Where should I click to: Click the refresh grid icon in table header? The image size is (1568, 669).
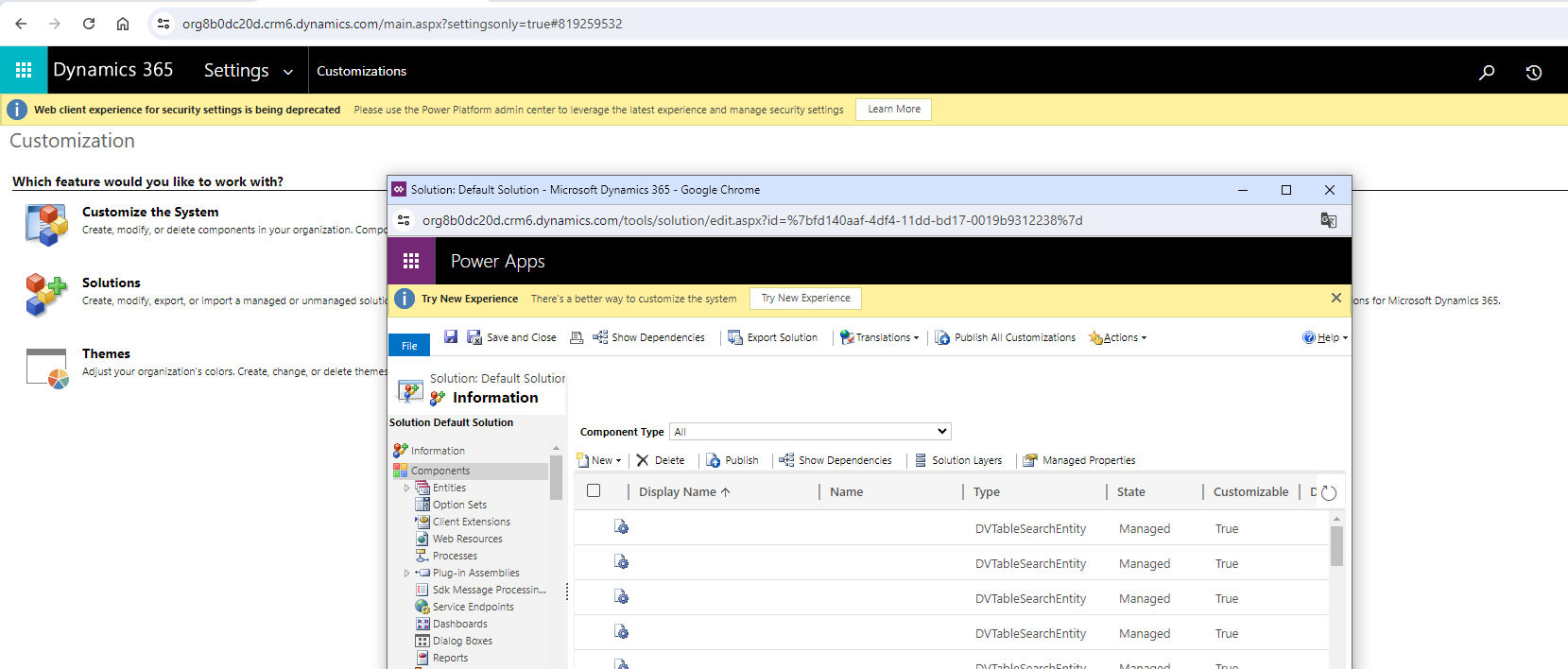pos(1329,492)
